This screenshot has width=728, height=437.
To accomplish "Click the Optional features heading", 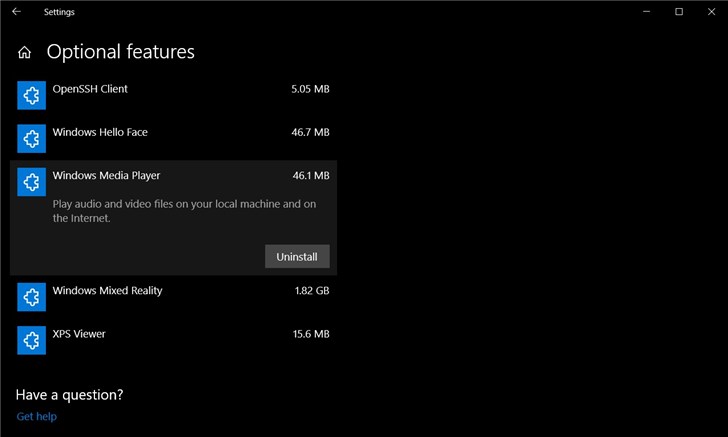I will pyautogui.click(x=121, y=52).
